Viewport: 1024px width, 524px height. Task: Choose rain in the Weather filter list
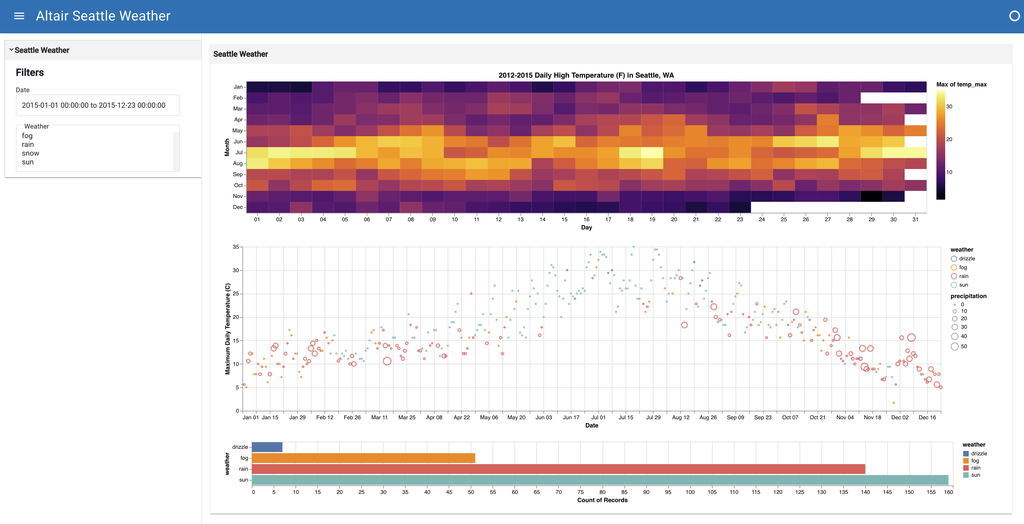27,144
